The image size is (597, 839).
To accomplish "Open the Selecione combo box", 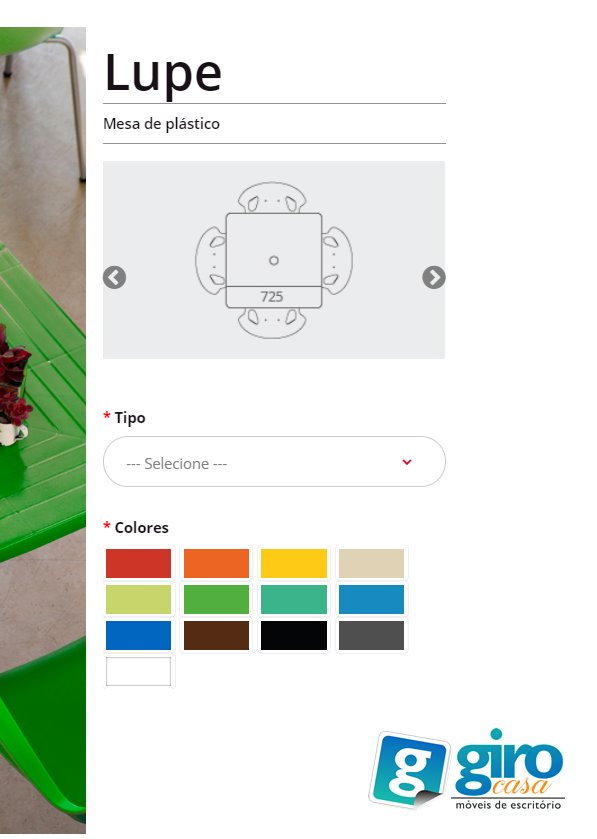I will click(274, 462).
